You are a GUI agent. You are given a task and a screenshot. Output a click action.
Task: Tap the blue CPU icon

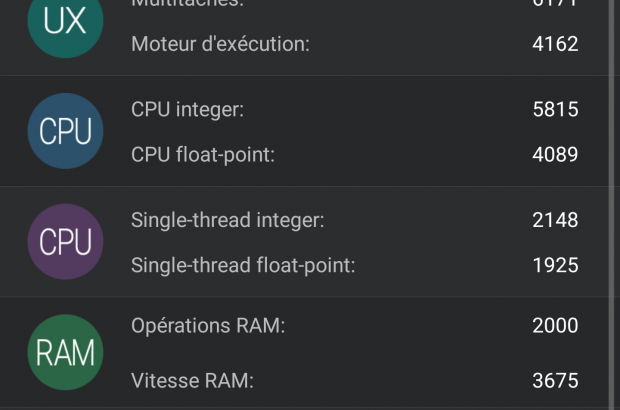[x=66, y=131]
